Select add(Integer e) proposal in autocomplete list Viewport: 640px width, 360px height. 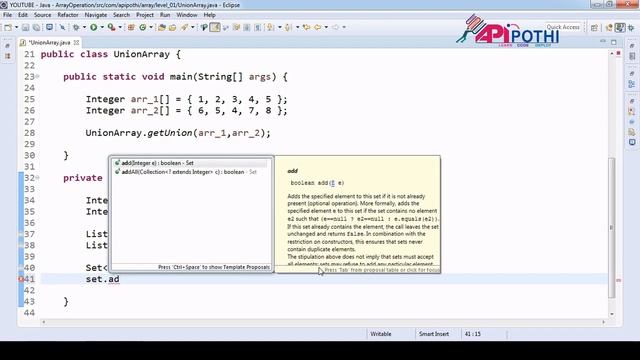point(190,163)
